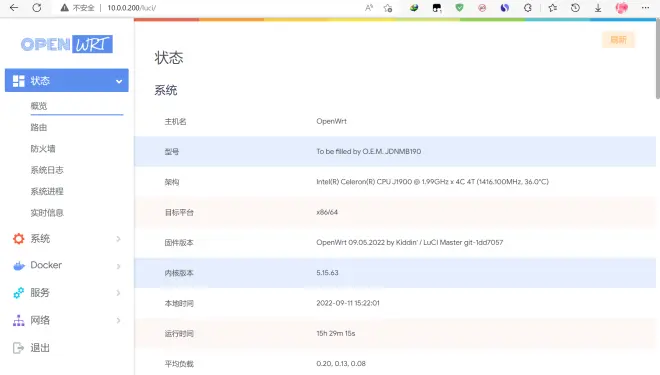The height and width of the screenshot is (375, 660).
Task: Open the browser extensions puzzle icon
Action: pyautogui.click(x=527, y=8)
